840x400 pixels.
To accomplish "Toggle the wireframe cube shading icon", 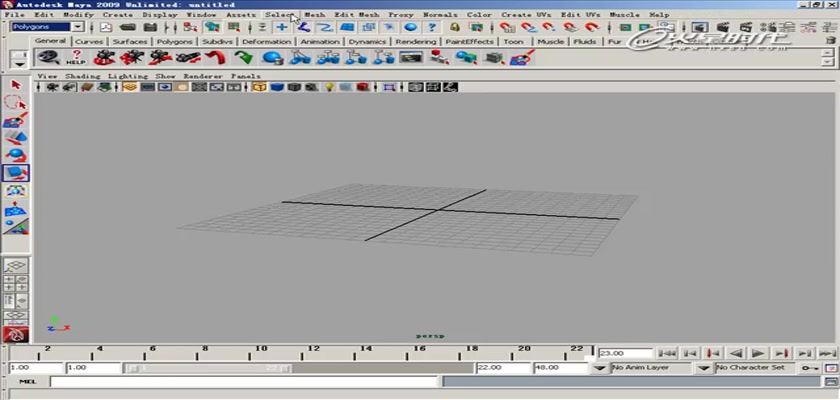I will coord(259,87).
